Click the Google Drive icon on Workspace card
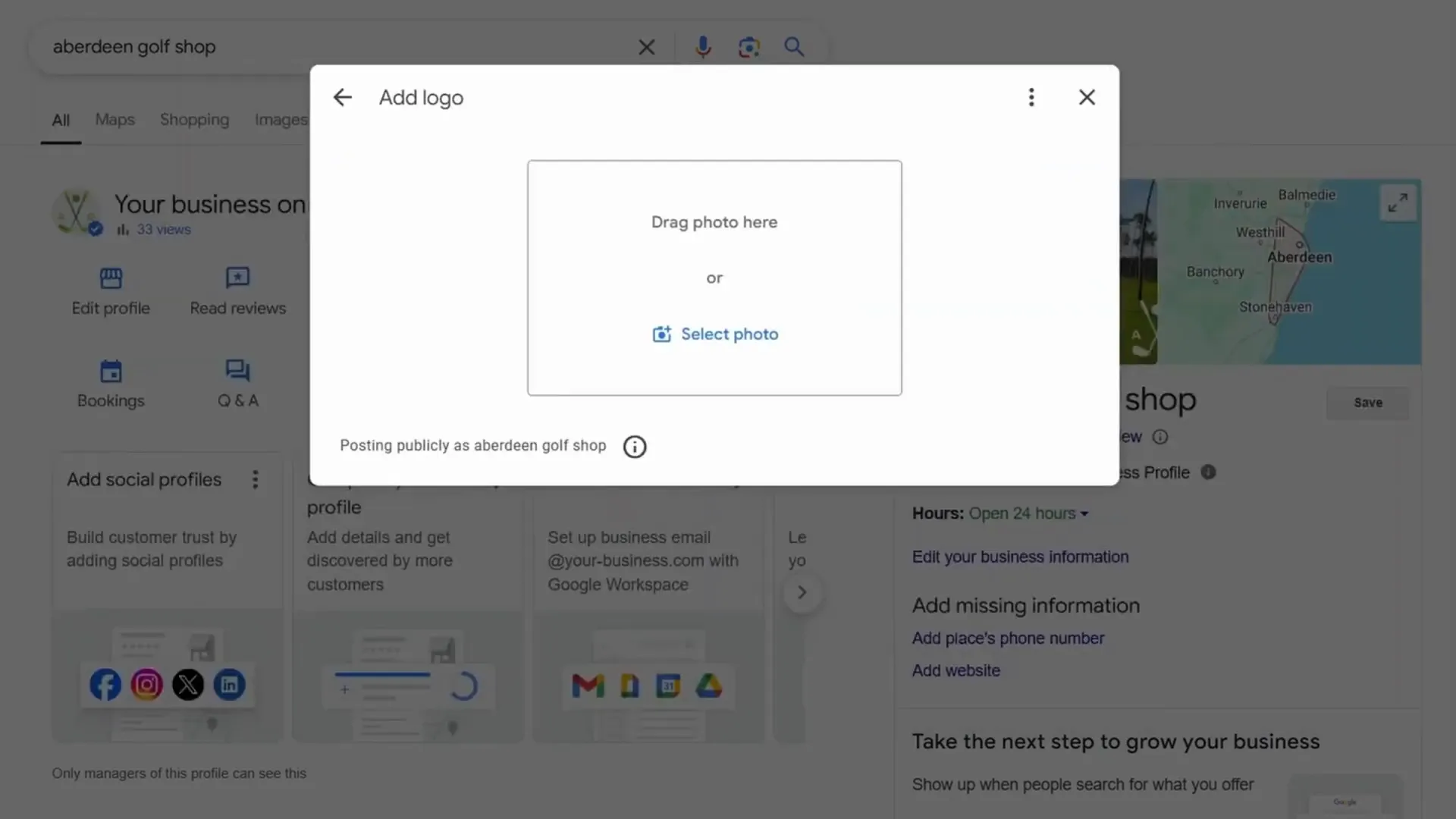 pos(709,686)
